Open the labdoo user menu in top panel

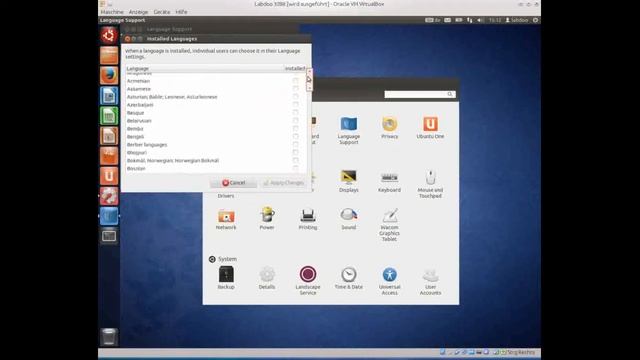coord(517,20)
